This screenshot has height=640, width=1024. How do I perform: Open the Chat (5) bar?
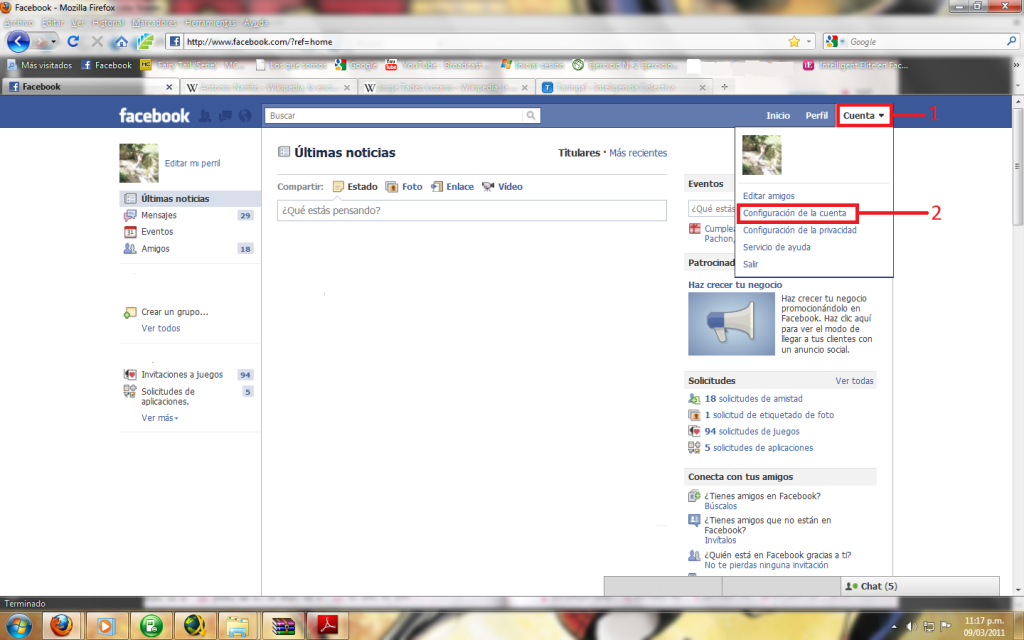click(x=920, y=586)
